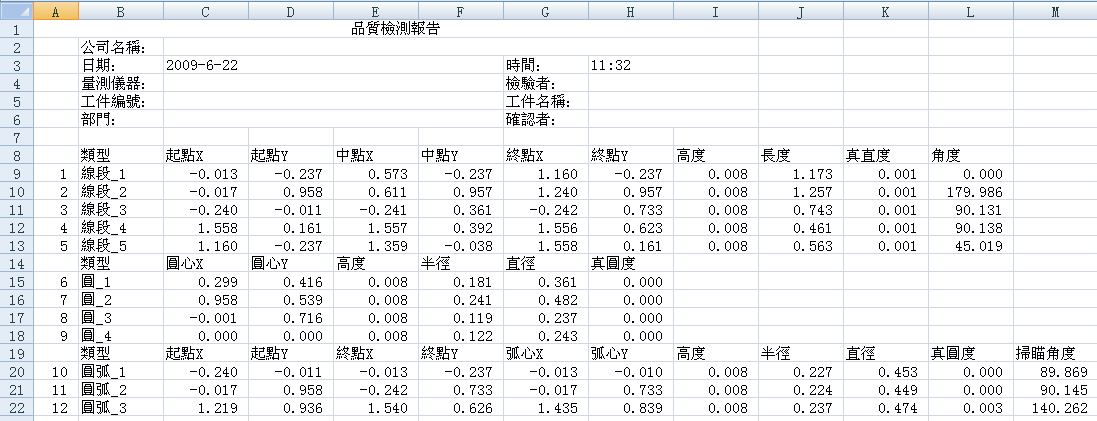The image size is (1097, 421).
Task: Click the column M header
Action: [1055, 10]
